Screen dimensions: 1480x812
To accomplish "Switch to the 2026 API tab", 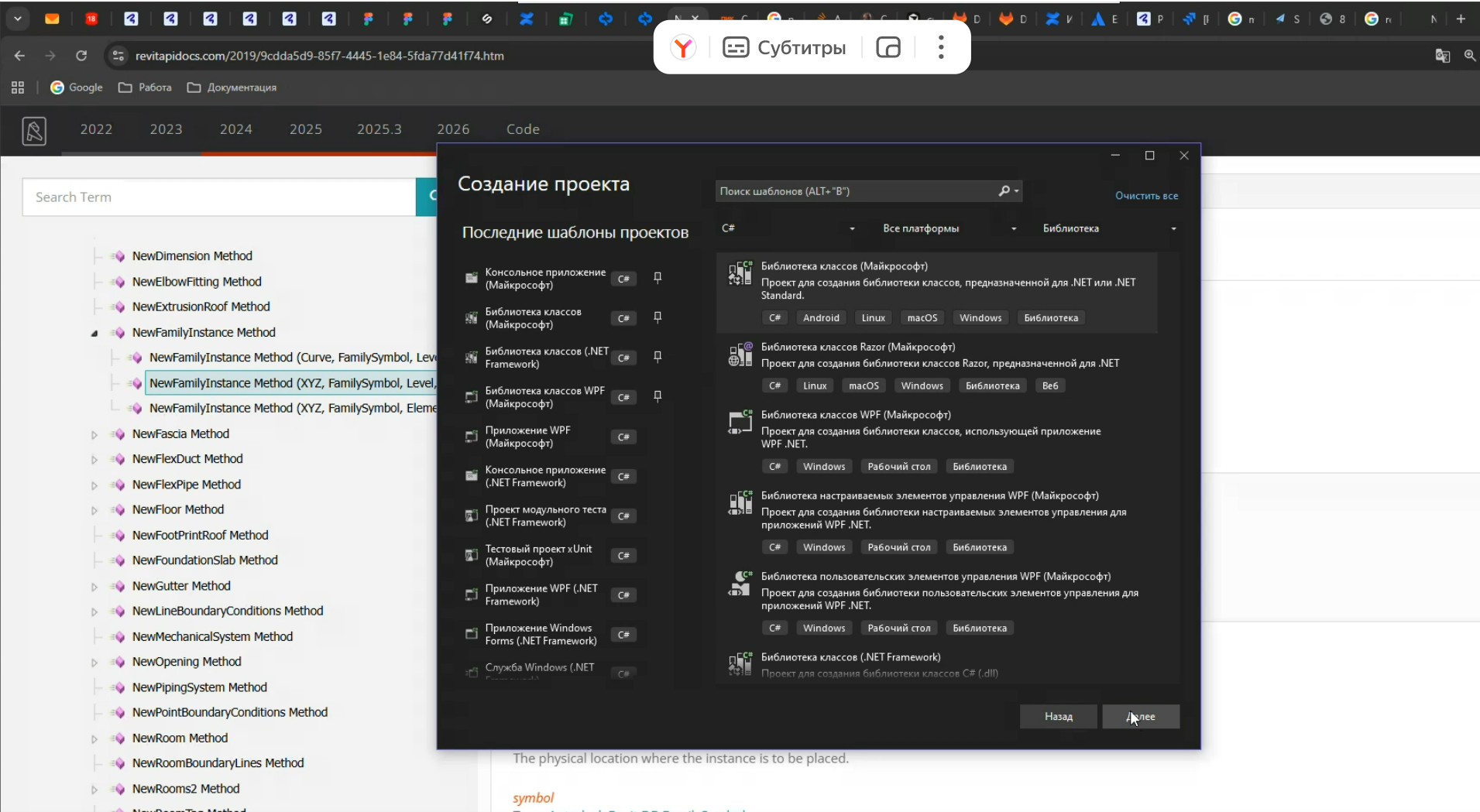I will [453, 129].
